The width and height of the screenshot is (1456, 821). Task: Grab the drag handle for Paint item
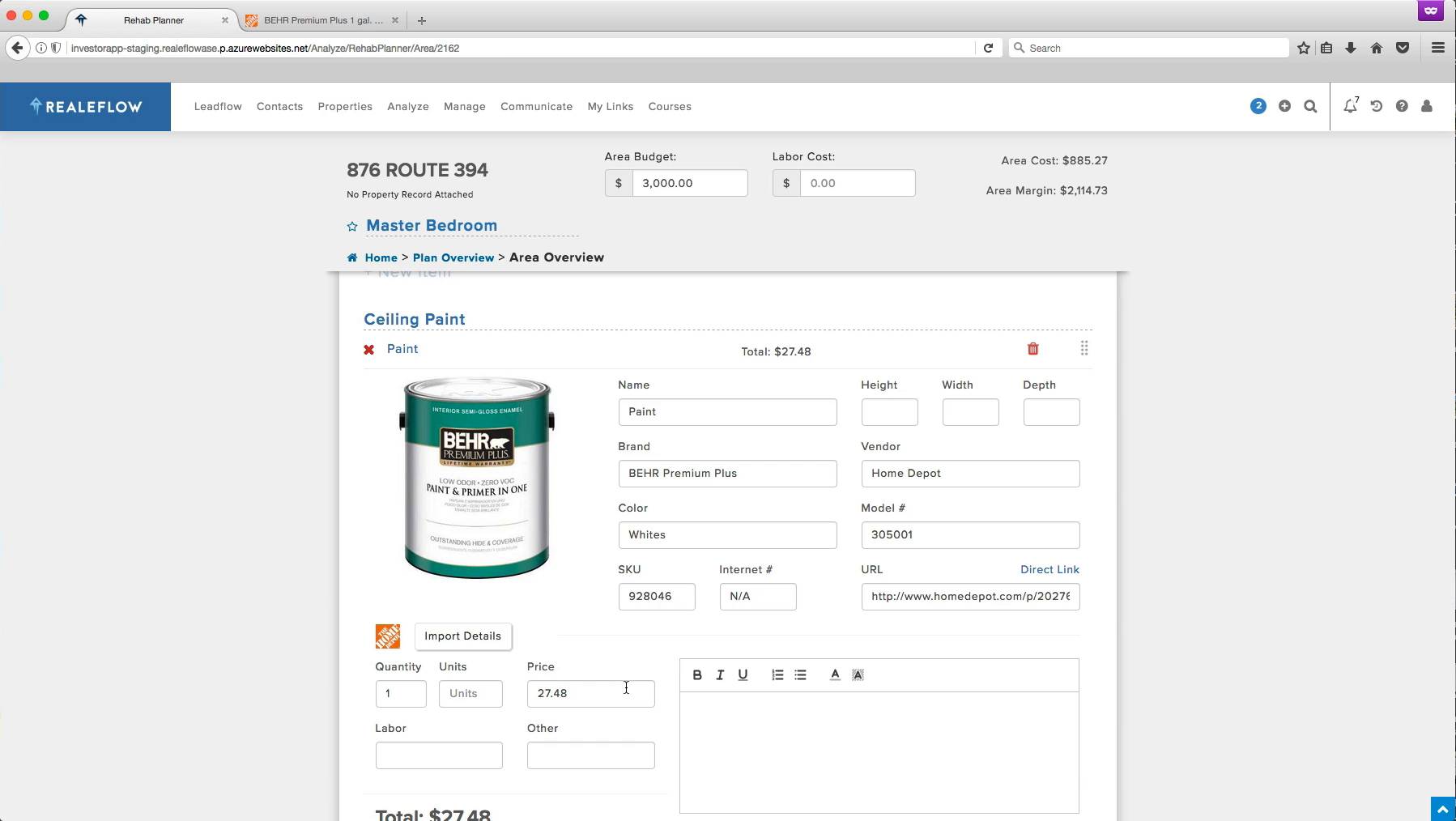point(1083,348)
